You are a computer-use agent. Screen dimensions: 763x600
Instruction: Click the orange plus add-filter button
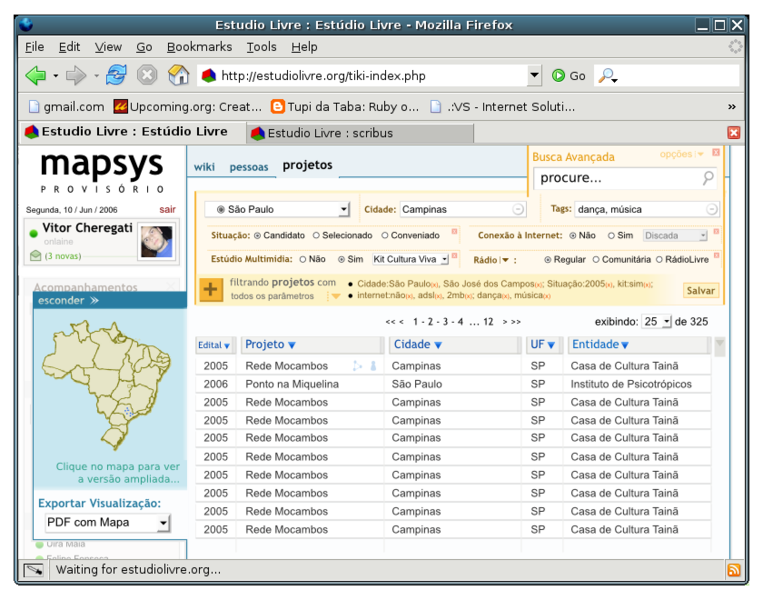pyautogui.click(x=210, y=290)
